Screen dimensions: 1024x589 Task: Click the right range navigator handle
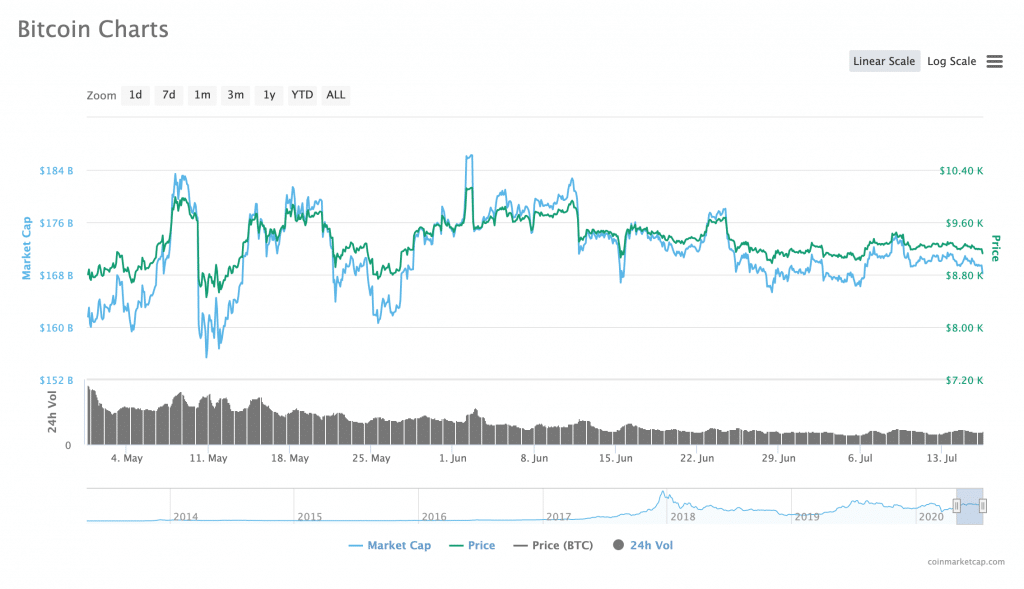coord(983,506)
